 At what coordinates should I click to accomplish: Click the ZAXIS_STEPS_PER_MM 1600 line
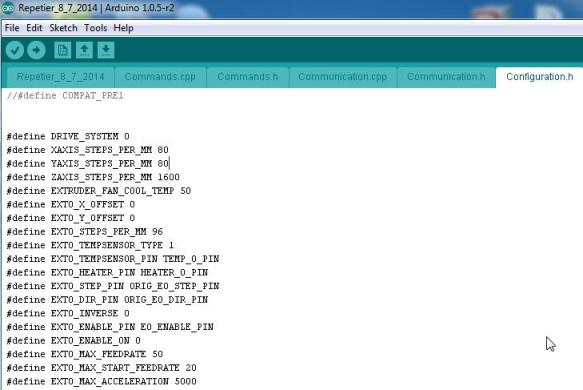[93, 177]
